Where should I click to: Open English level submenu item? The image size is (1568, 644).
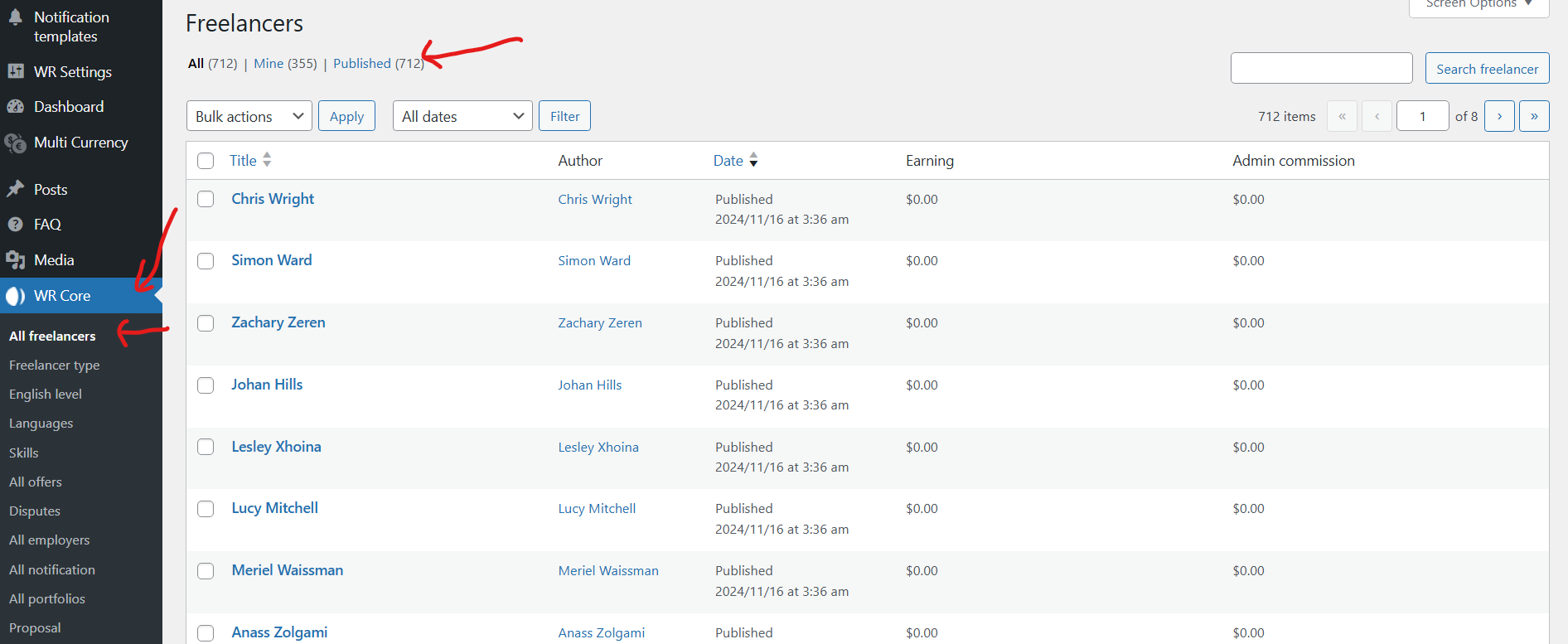[46, 394]
